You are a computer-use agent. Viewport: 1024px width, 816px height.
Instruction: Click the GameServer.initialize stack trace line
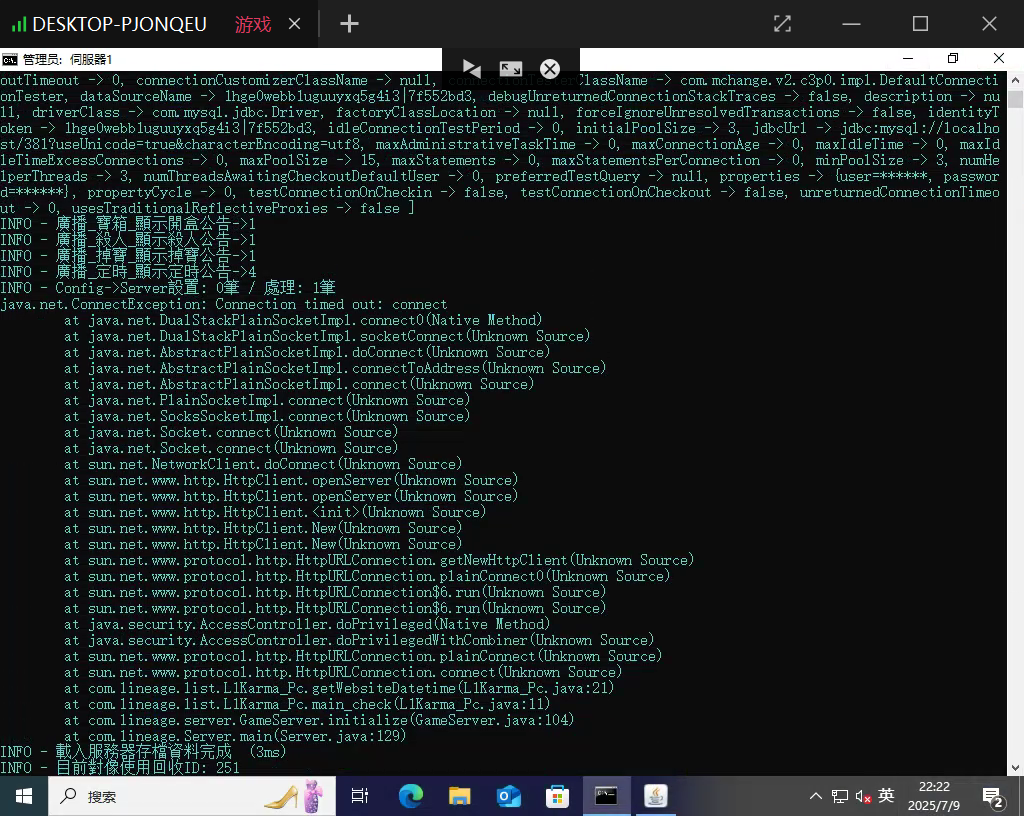click(x=319, y=720)
